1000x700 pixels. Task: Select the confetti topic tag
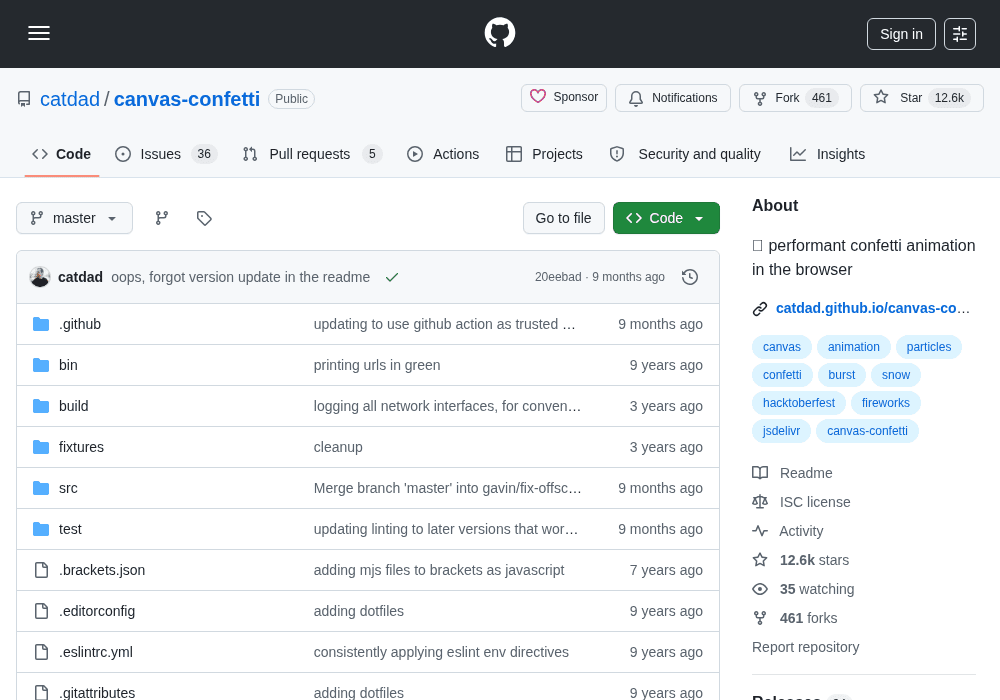tap(782, 375)
